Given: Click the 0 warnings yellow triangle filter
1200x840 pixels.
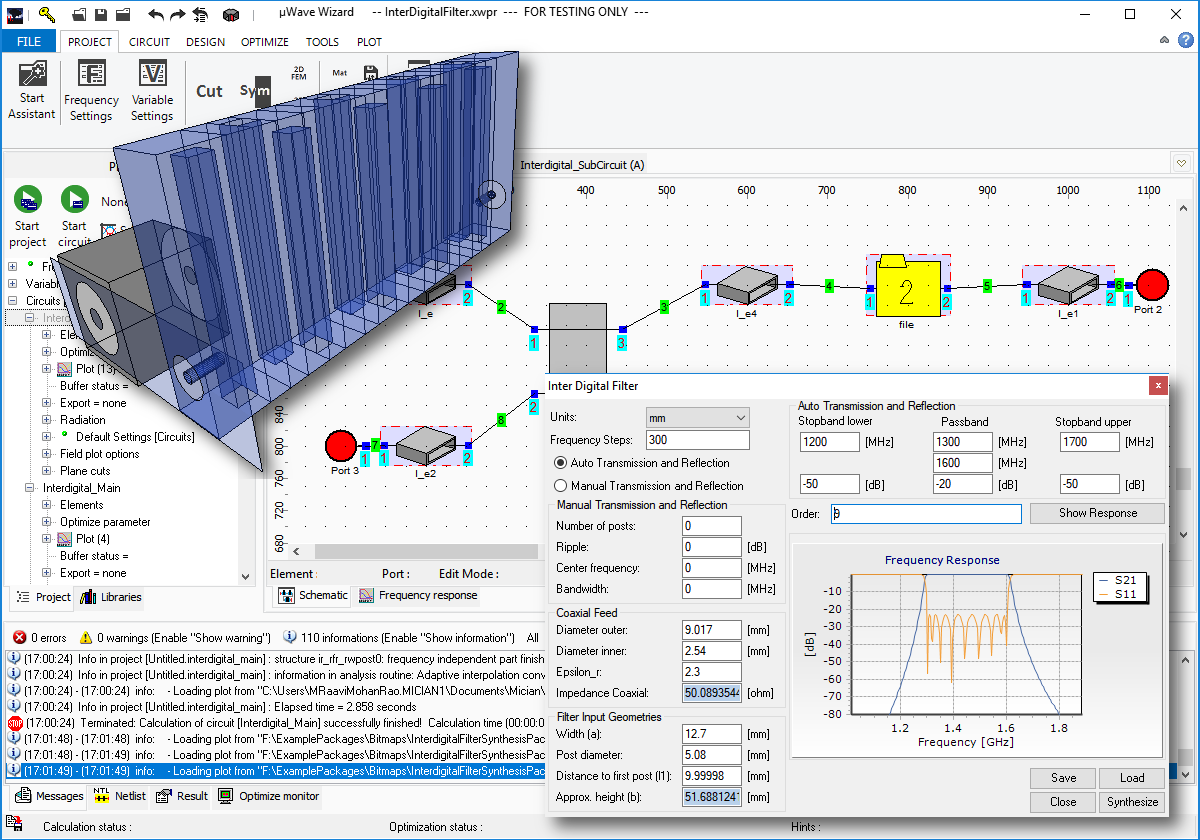Looking at the screenshot, I should click(87, 637).
